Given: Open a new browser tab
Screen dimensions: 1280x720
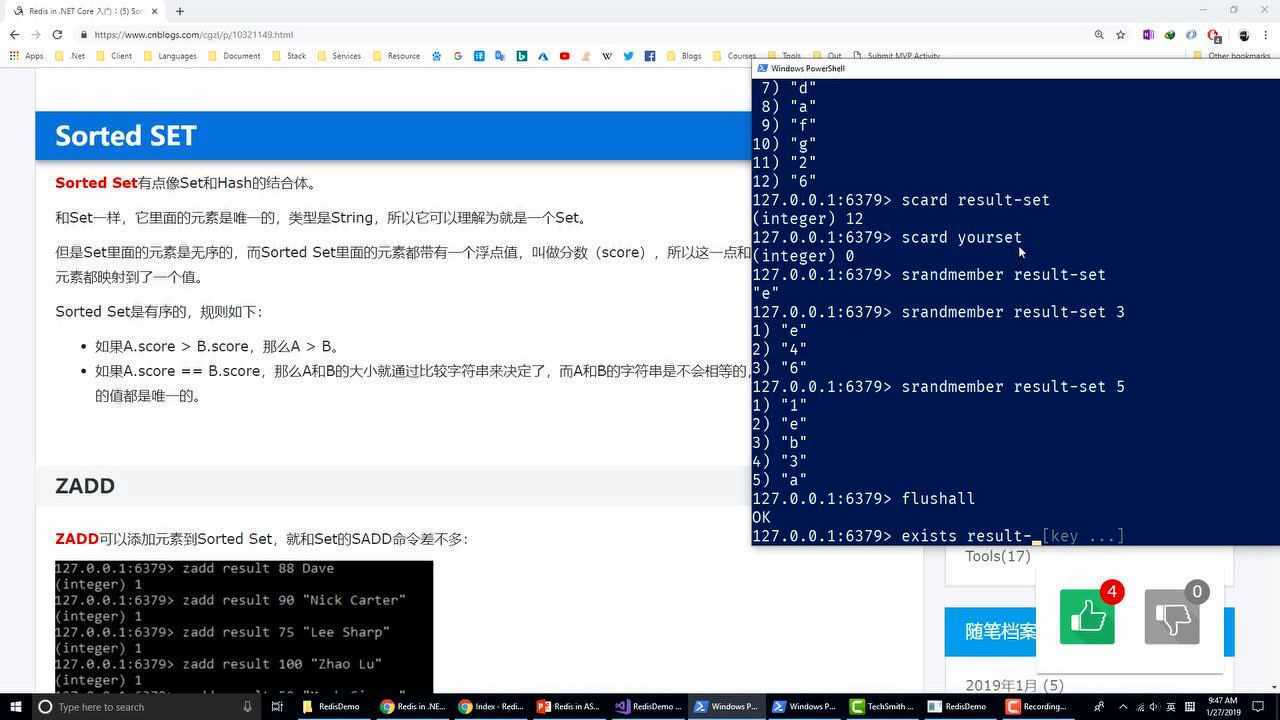Looking at the screenshot, I should (x=179, y=11).
